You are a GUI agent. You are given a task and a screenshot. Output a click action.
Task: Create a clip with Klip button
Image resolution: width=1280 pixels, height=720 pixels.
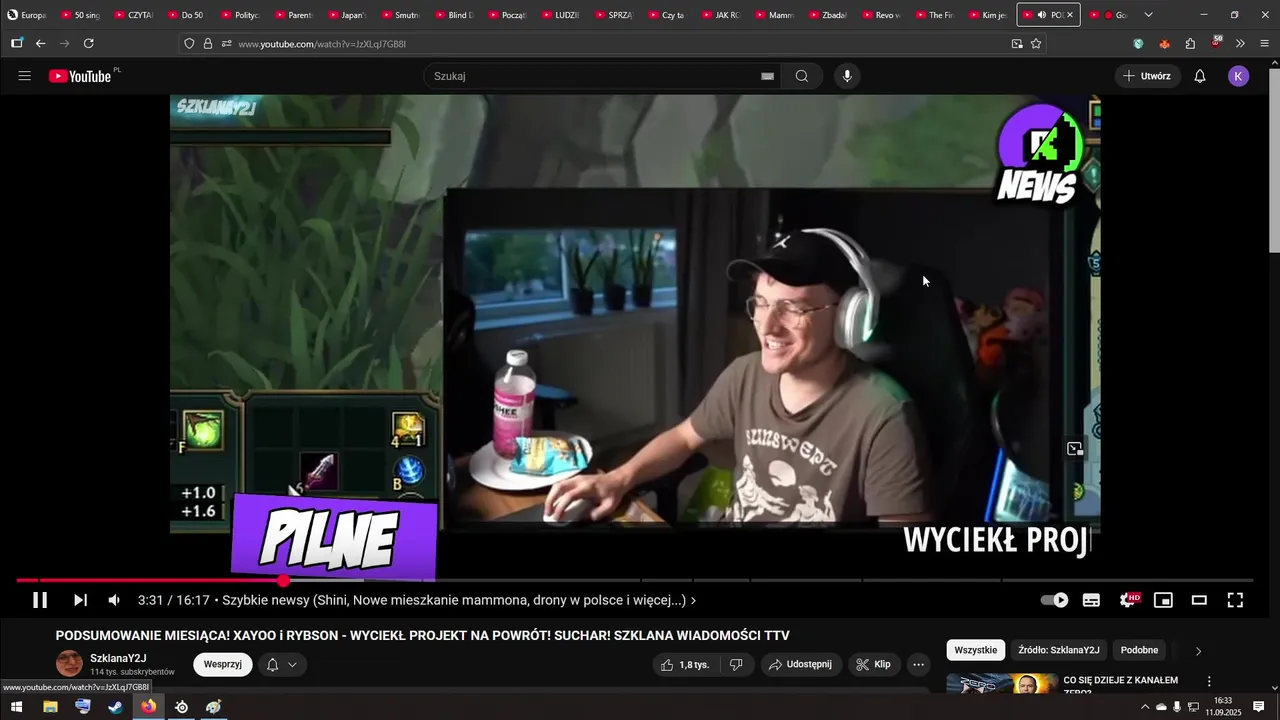[x=874, y=664]
